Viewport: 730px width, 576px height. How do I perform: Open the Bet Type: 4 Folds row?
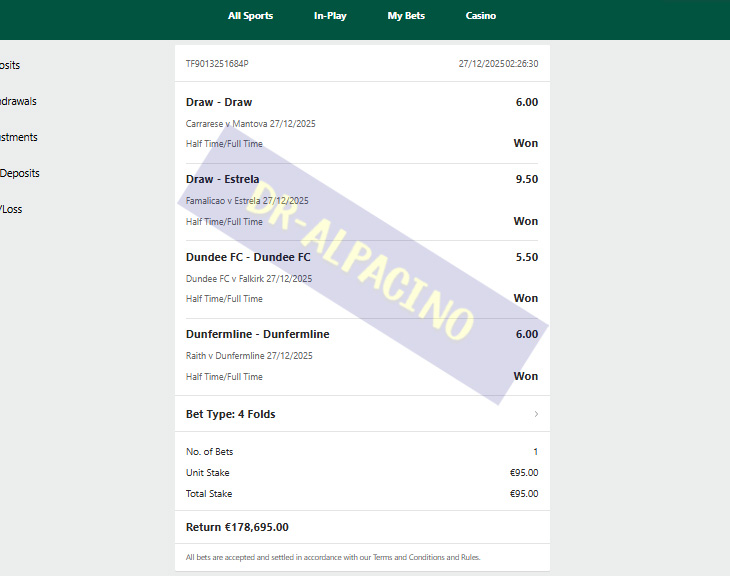(362, 414)
